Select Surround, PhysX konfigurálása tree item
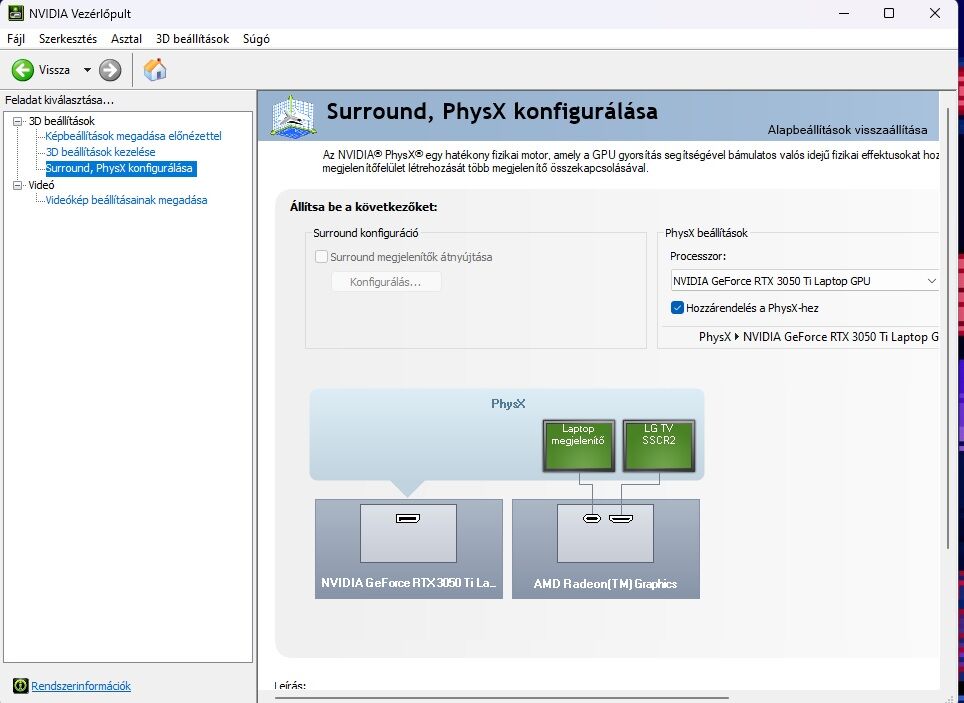 [120, 168]
